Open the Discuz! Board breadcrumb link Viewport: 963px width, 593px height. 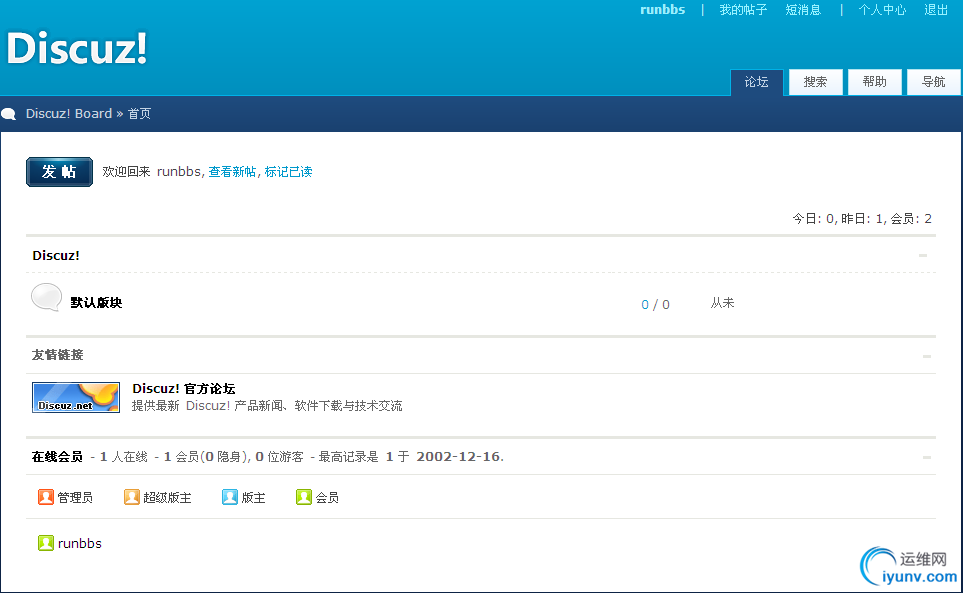pos(69,114)
